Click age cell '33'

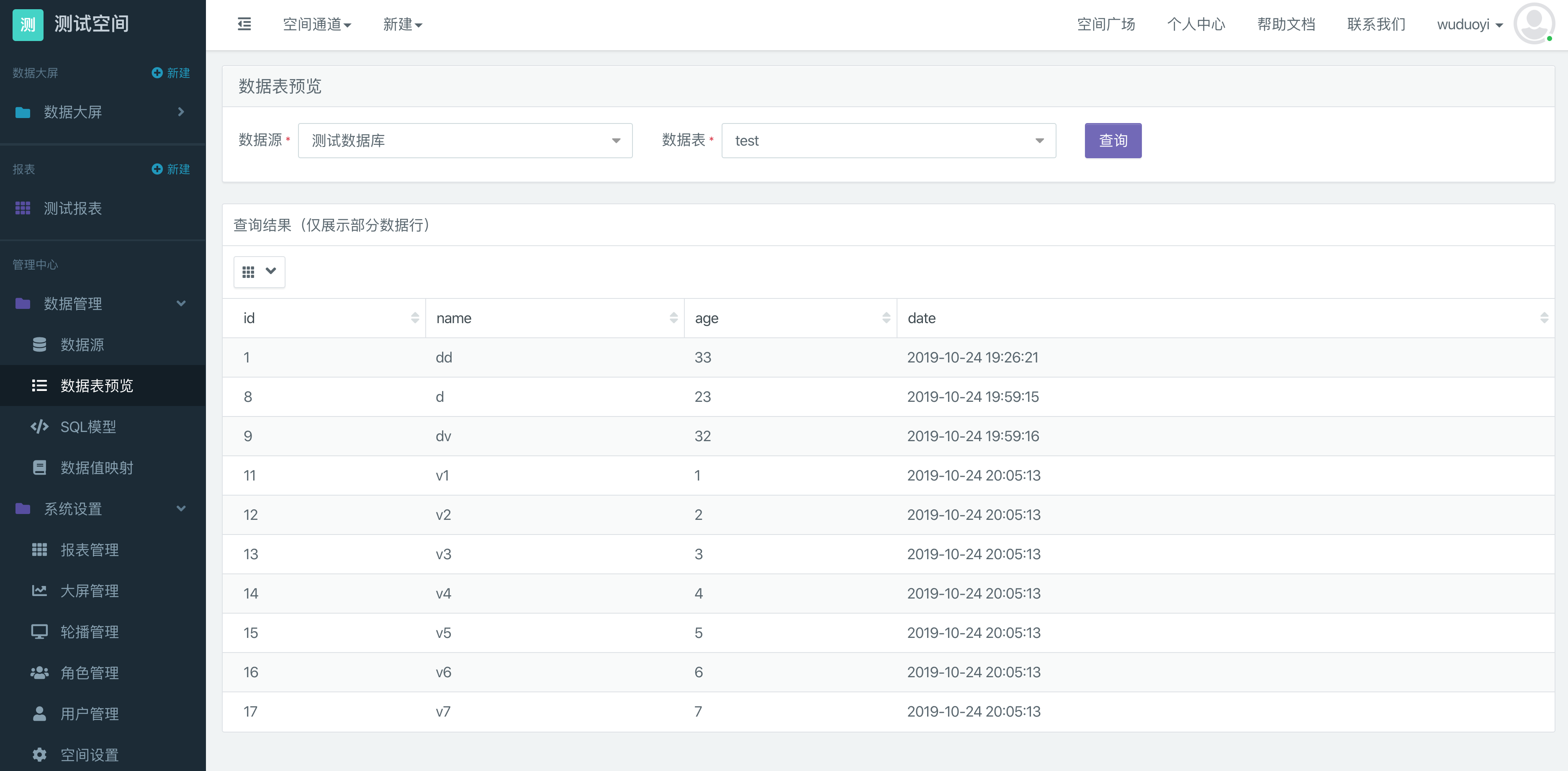click(x=702, y=357)
